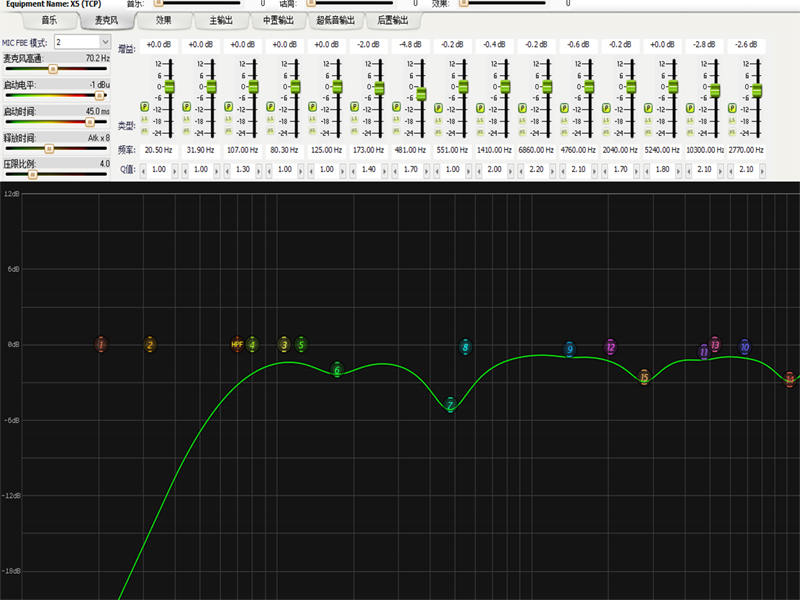
Task: Select the HPF node on the graph
Action: [x=237, y=345]
